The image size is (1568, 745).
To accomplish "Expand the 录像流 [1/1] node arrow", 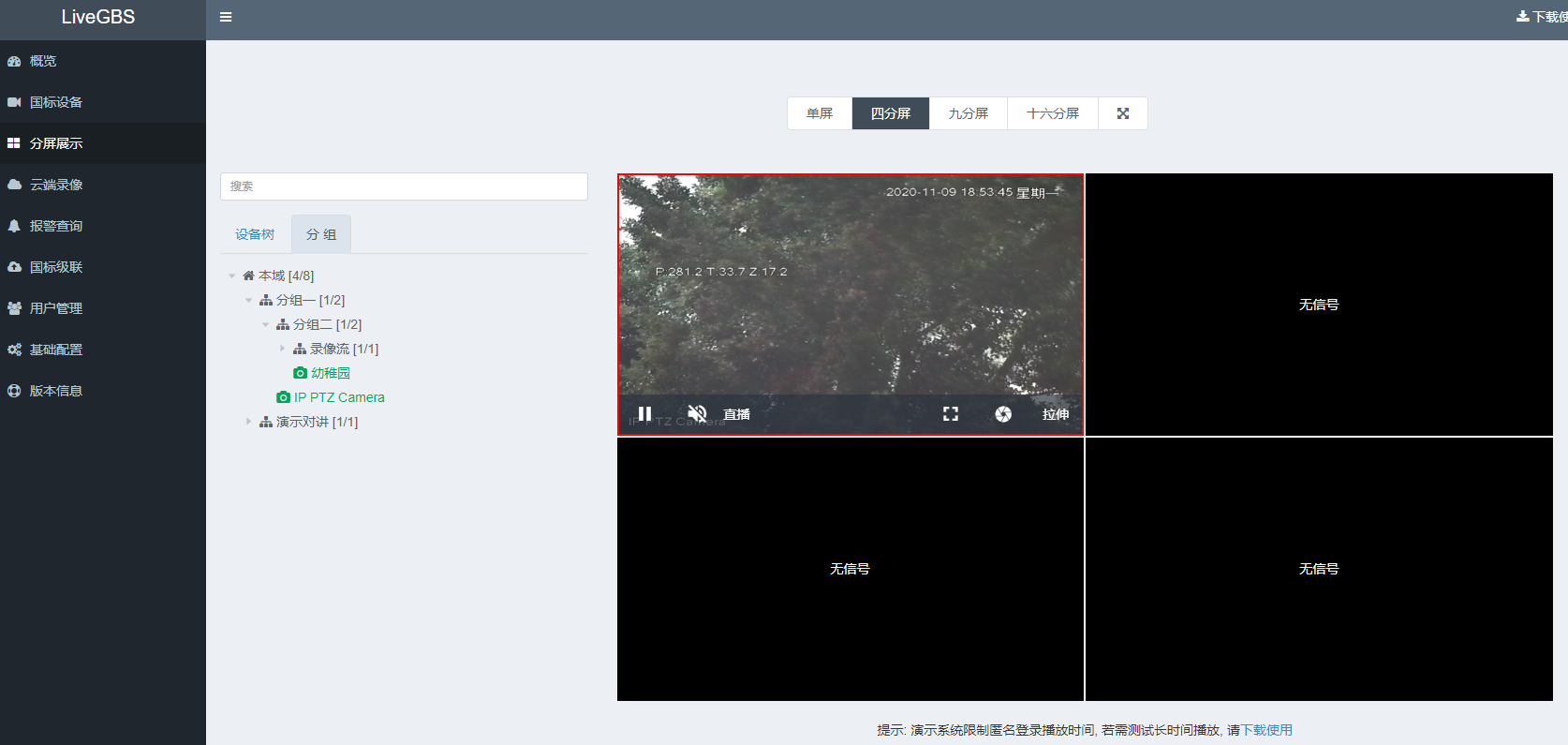I will [x=282, y=349].
